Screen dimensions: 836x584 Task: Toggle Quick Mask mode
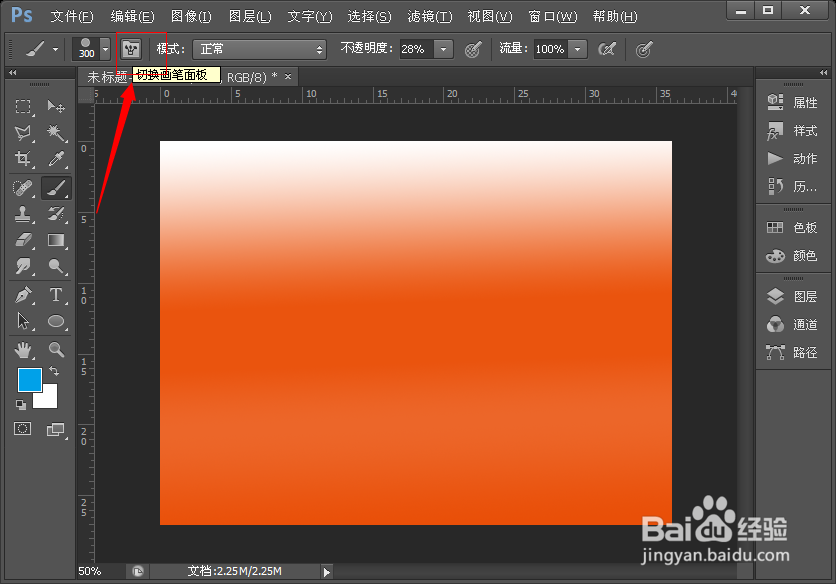(x=22, y=429)
